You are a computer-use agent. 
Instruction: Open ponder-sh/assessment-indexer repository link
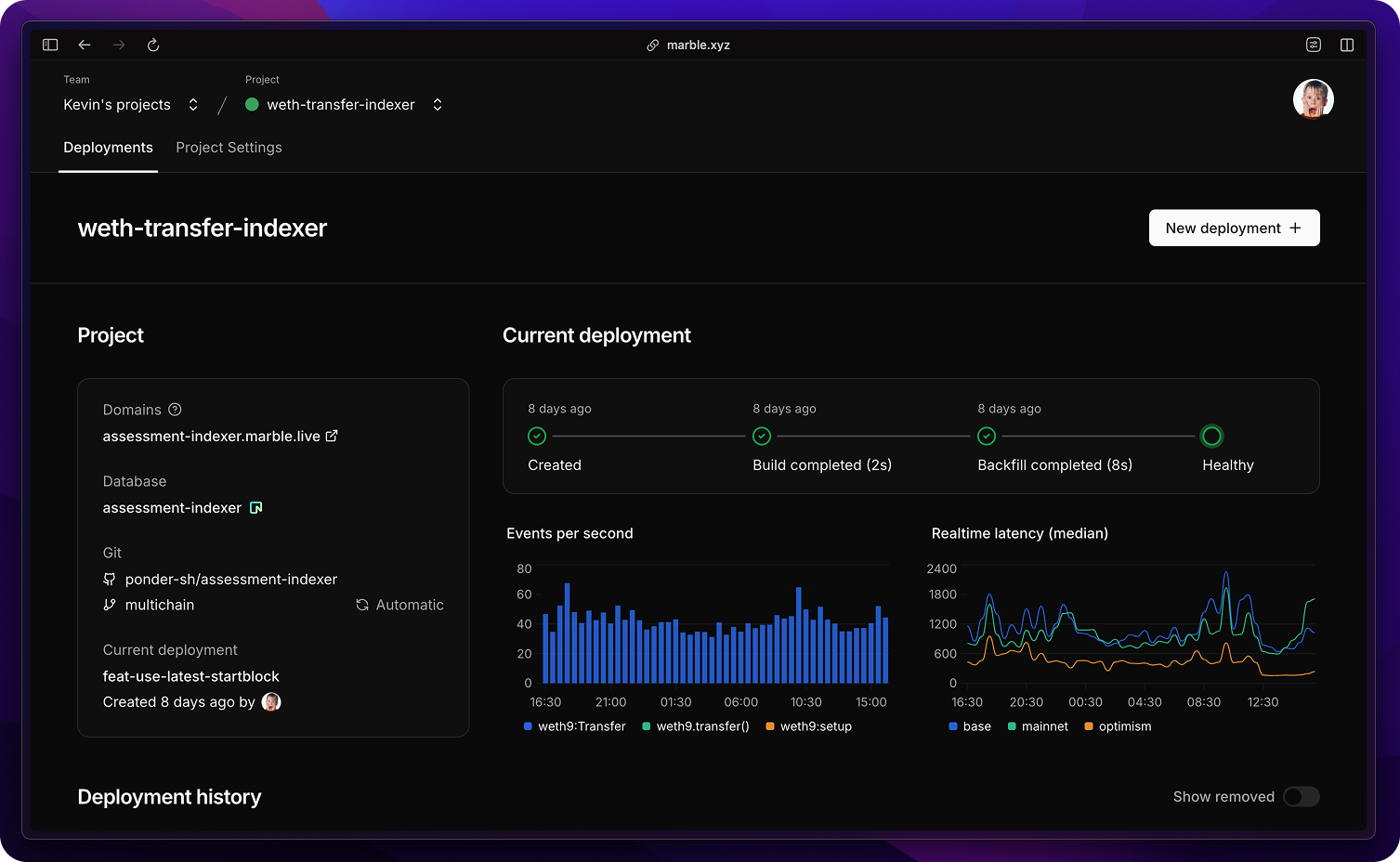click(x=230, y=579)
